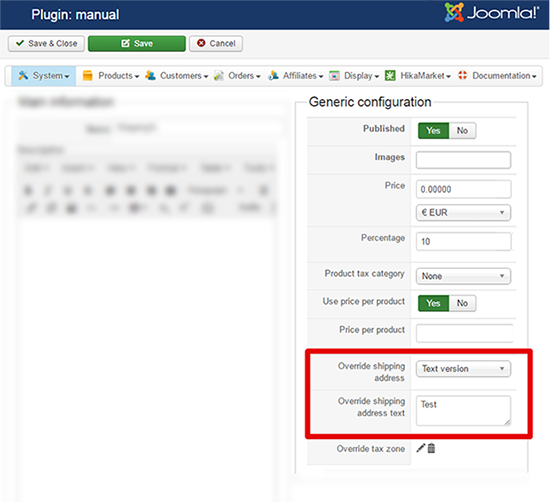Click the System wrench icon
Viewport: 550px width, 502px height.
[x=23, y=75]
